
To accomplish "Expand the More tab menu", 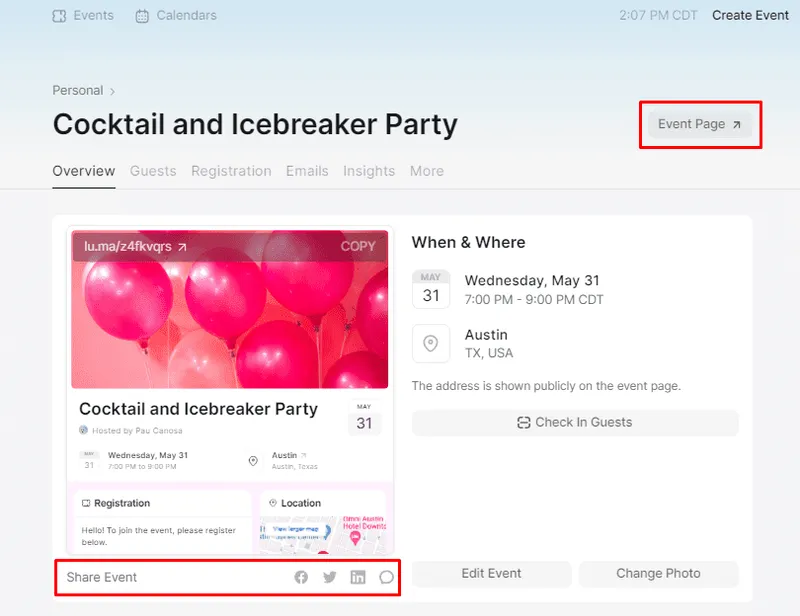I will 427,171.
